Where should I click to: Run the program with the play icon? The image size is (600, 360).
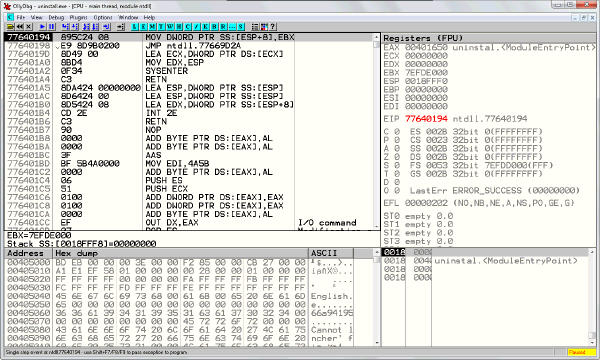(42, 27)
